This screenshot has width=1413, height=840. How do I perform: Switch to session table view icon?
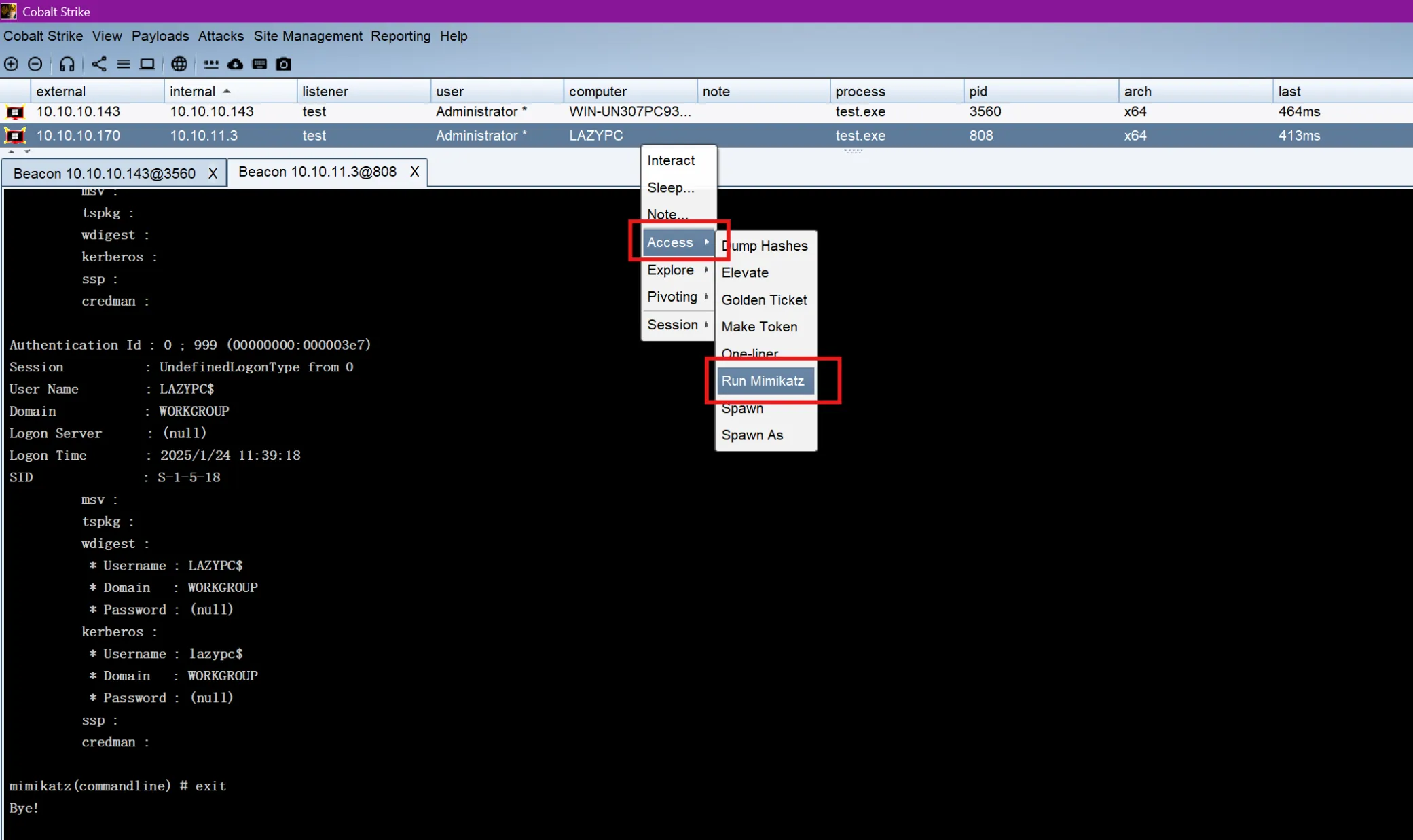(x=123, y=64)
